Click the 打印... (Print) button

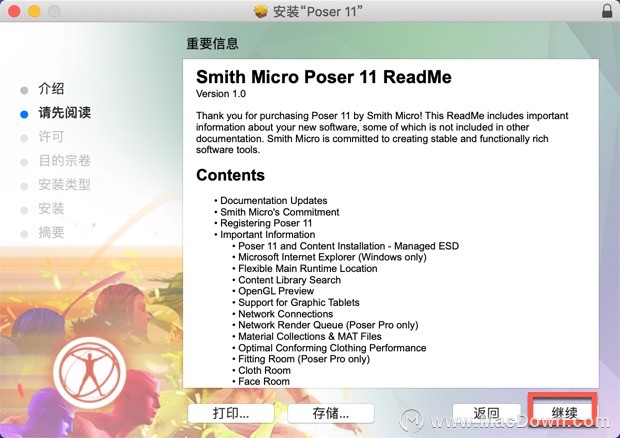tap(231, 413)
